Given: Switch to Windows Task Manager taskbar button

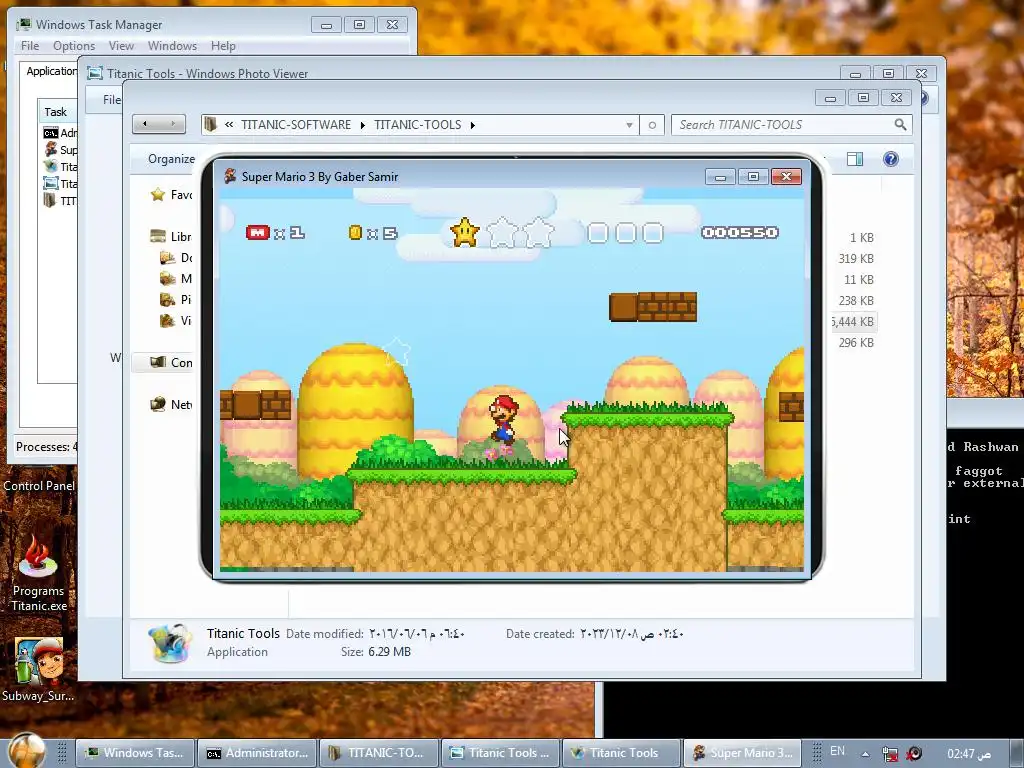Looking at the screenshot, I should 135,753.
